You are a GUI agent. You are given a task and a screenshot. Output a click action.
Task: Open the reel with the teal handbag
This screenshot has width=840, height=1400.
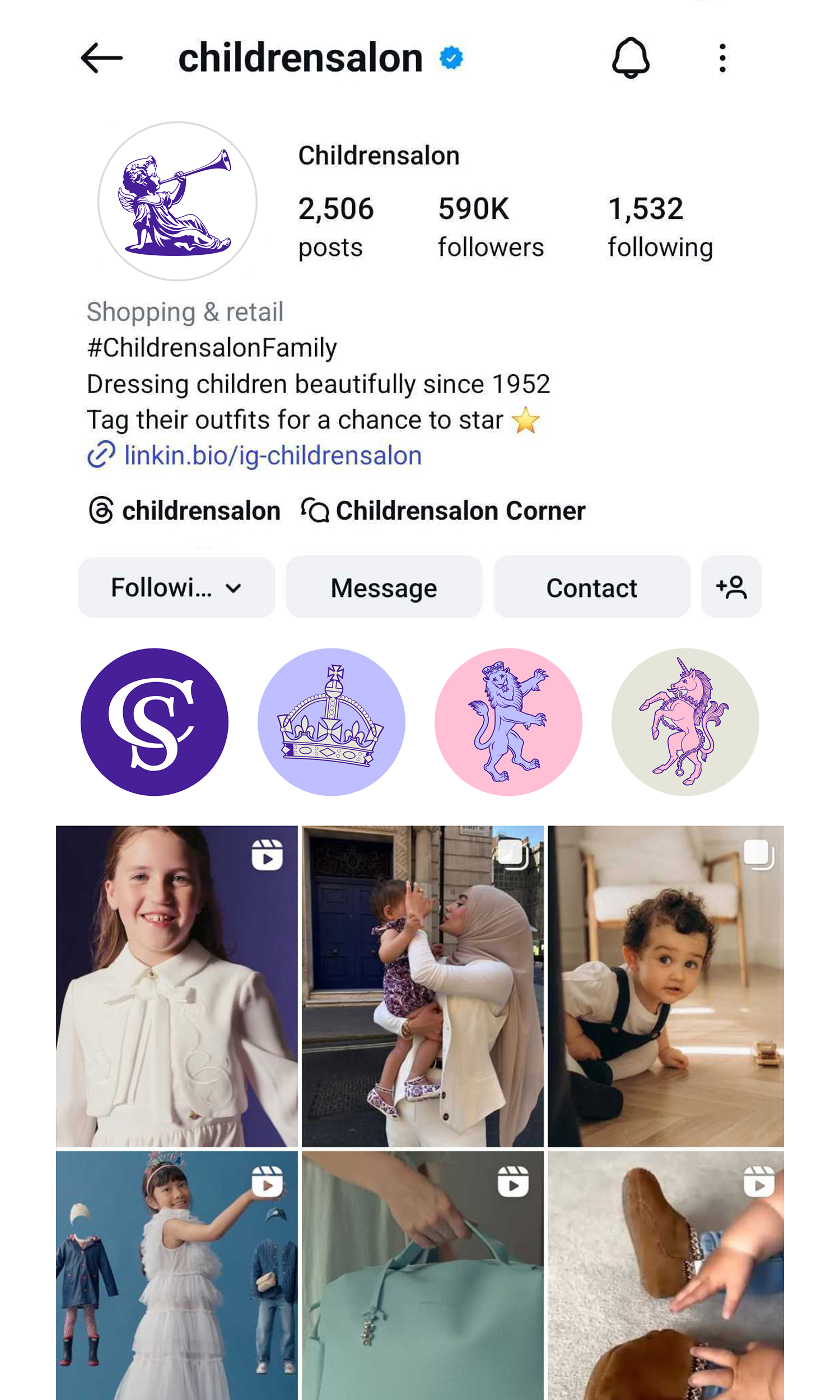[x=423, y=1276]
